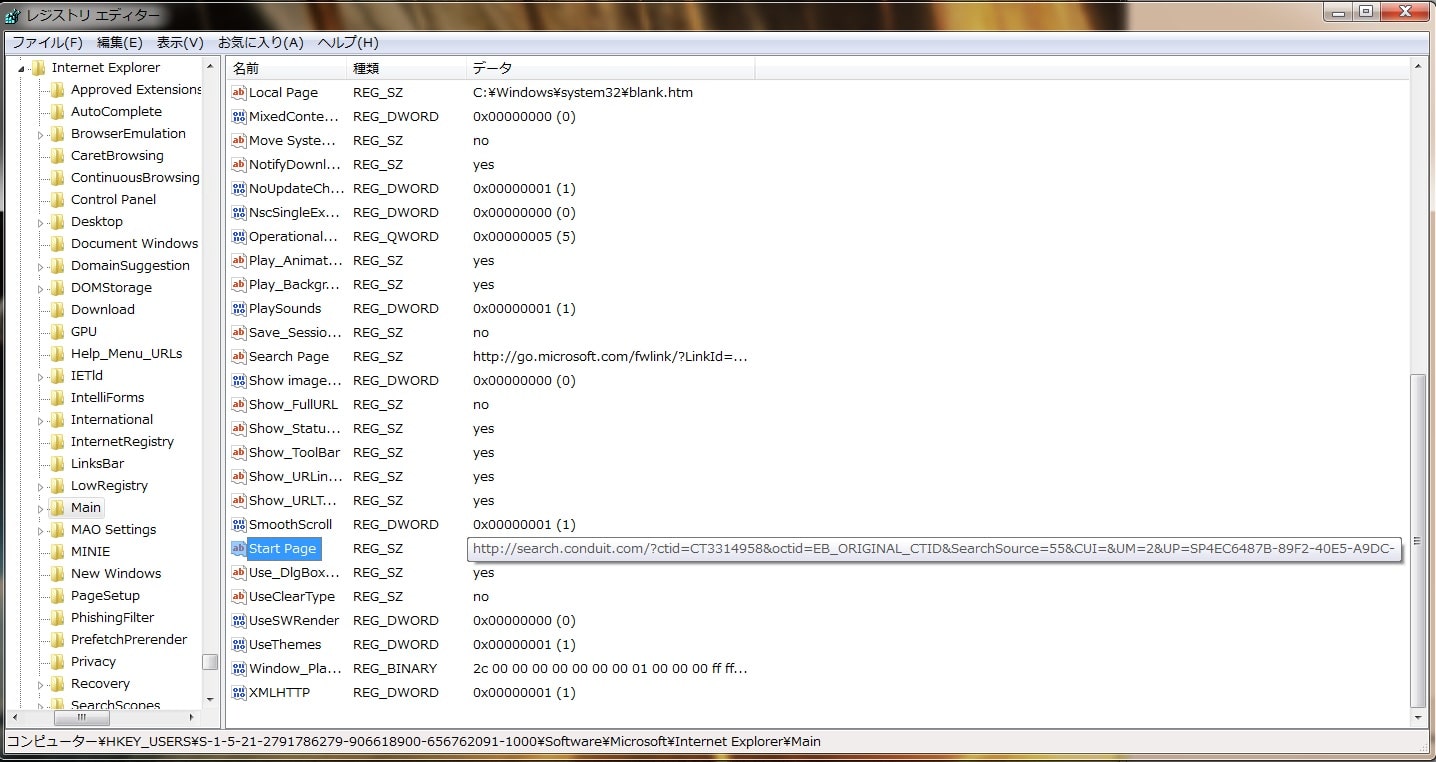The height and width of the screenshot is (762, 1436).
Task: Click the Registry Editor title bar icon
Action: click(12, 15)
